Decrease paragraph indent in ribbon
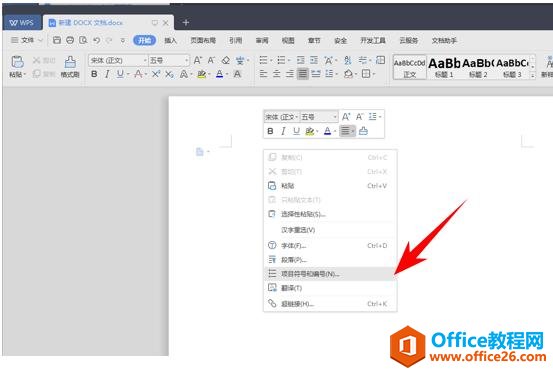 pyautogui.click(x=300, y=60)
